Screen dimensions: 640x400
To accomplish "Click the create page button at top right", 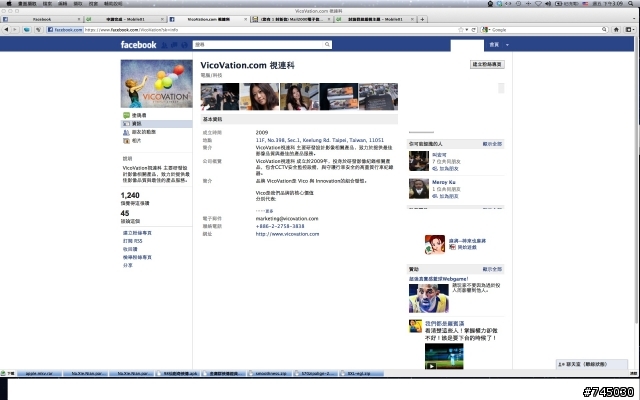I will pos(487,64).
